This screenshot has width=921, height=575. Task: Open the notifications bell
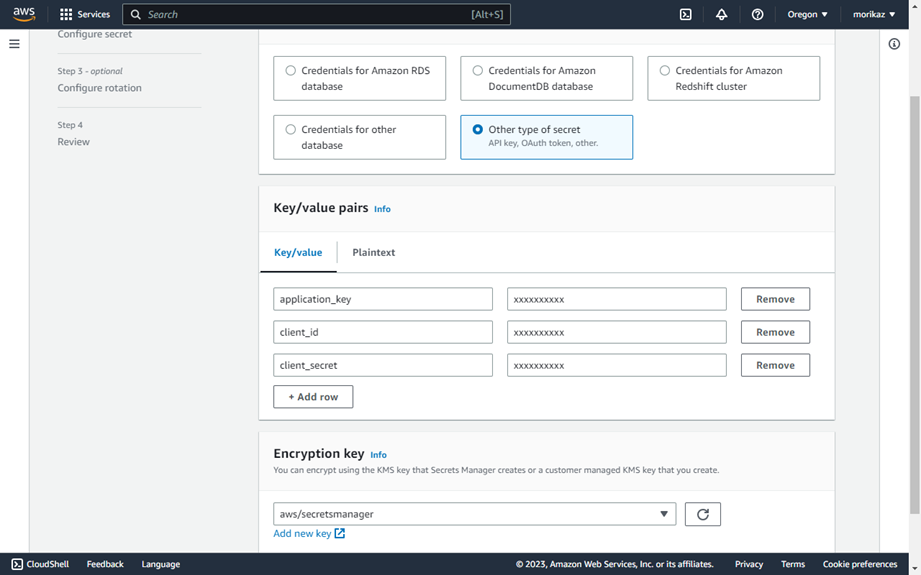click(x=721, y=14)
